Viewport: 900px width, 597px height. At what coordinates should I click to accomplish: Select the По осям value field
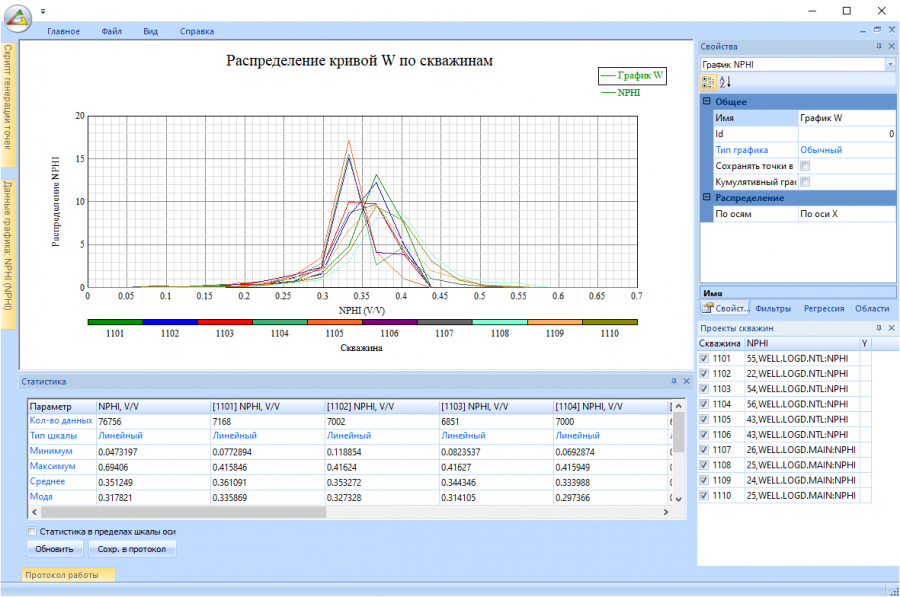[x=846, y=214]
